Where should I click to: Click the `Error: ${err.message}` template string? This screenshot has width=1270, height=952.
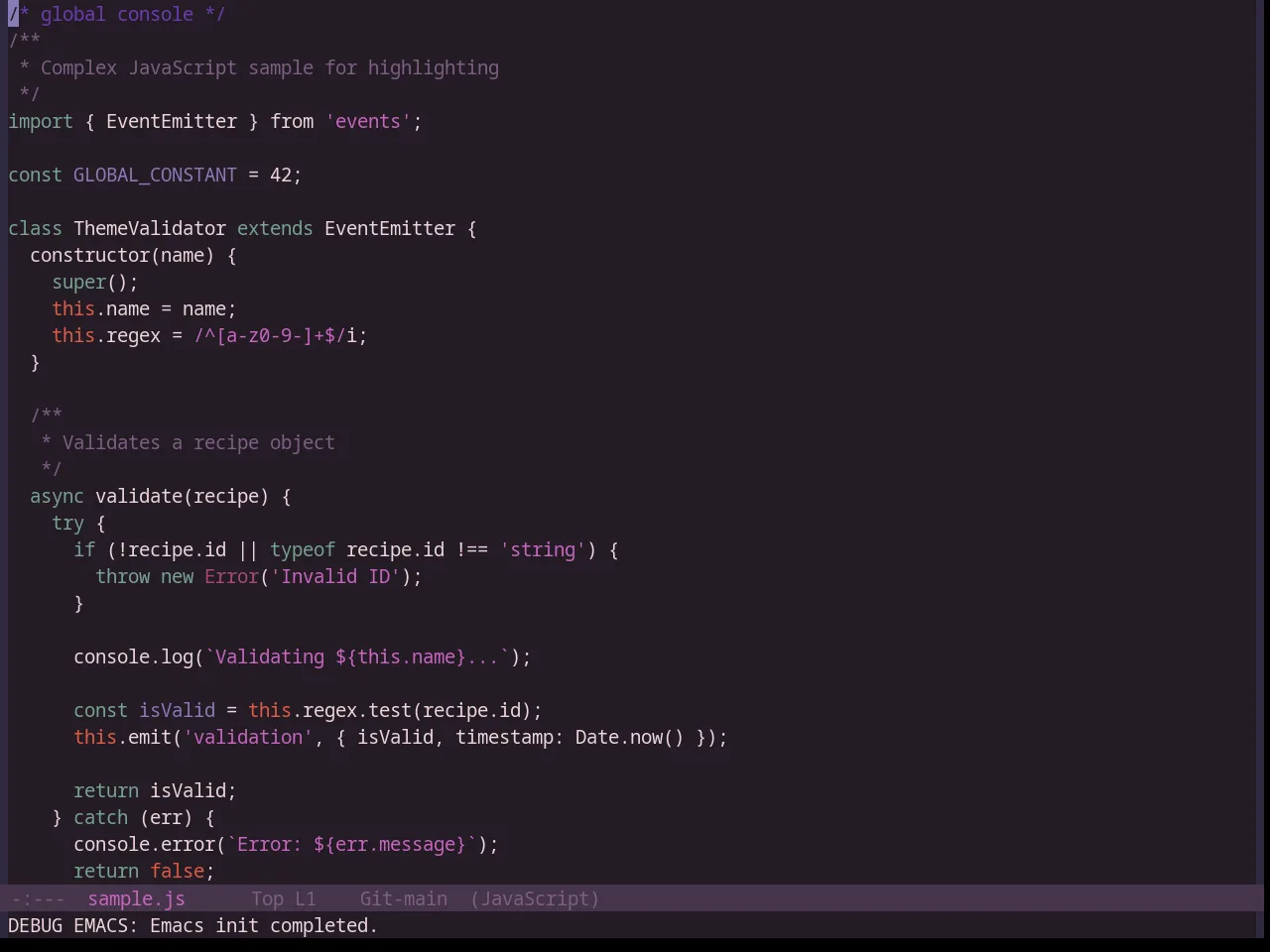tap(351, 844)
